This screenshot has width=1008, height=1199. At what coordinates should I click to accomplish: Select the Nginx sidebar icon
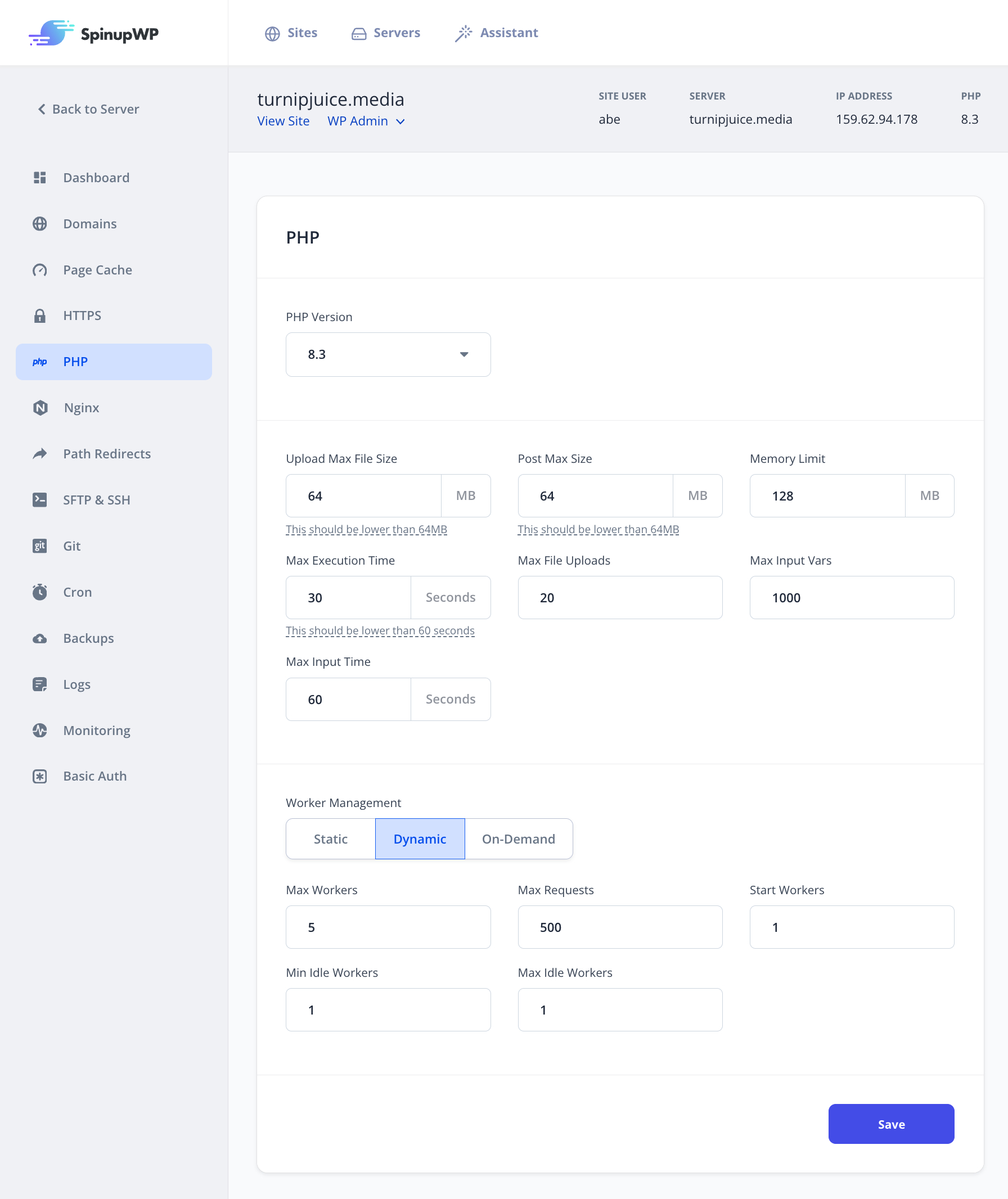tap(40, 407)
